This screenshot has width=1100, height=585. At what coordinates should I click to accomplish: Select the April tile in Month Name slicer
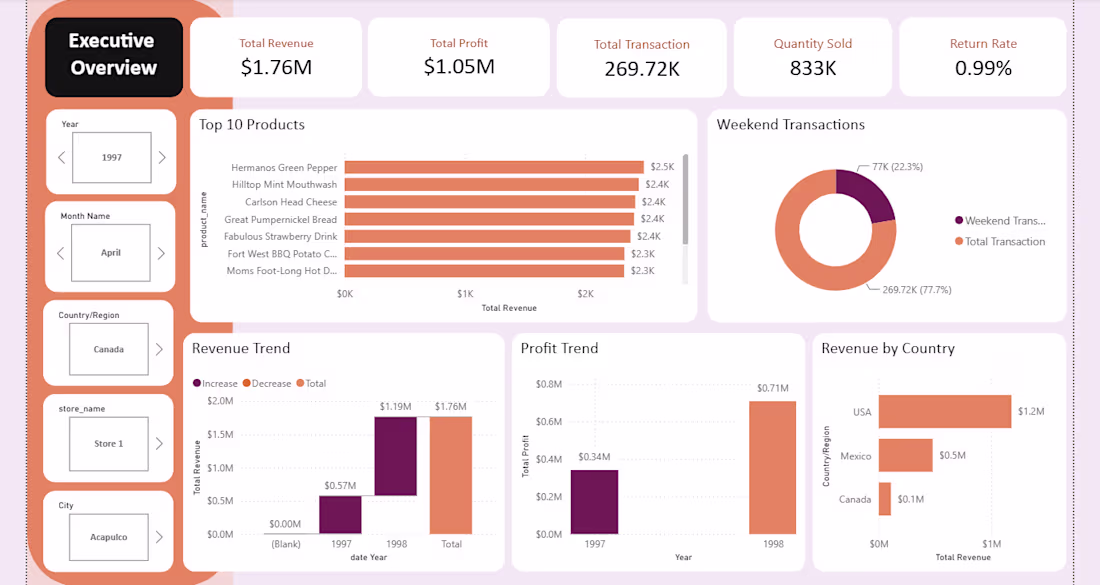point(111,253)
